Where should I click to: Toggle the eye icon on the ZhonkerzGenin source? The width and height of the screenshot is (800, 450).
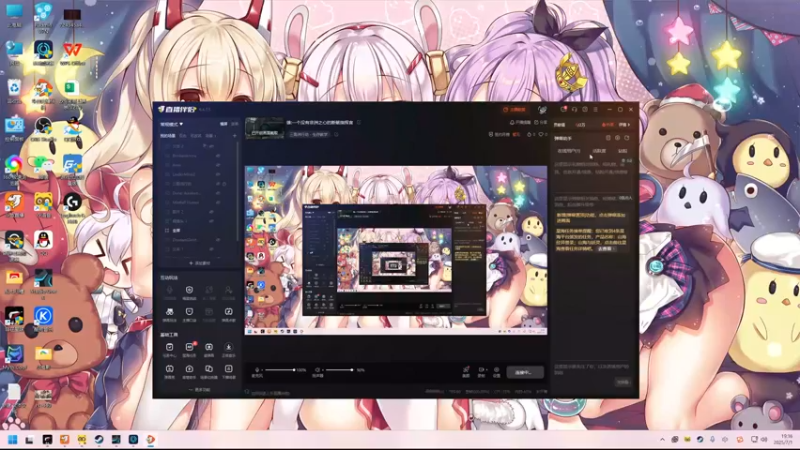tap(217, 240)
